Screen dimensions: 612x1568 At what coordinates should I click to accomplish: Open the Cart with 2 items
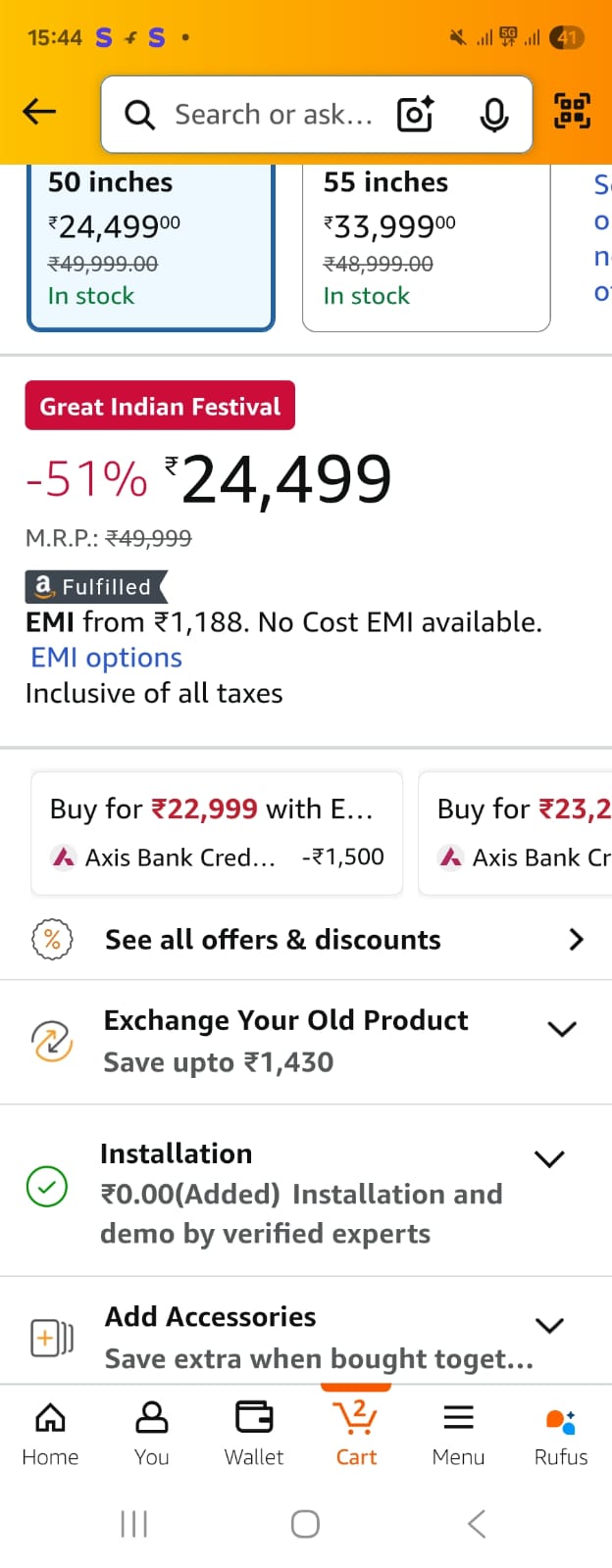(356, 1433)
